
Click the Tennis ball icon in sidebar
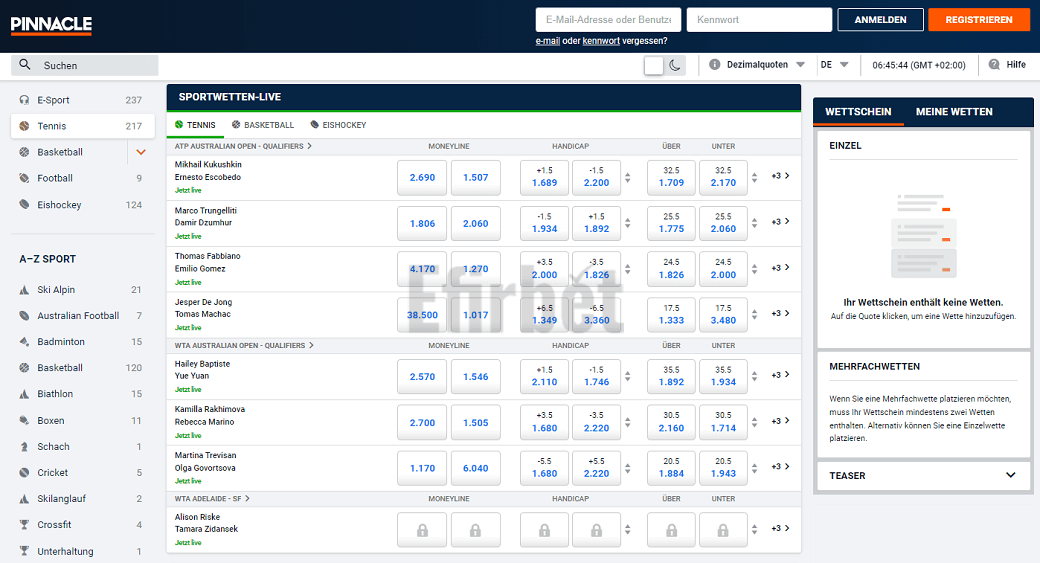tap(25, 126)
